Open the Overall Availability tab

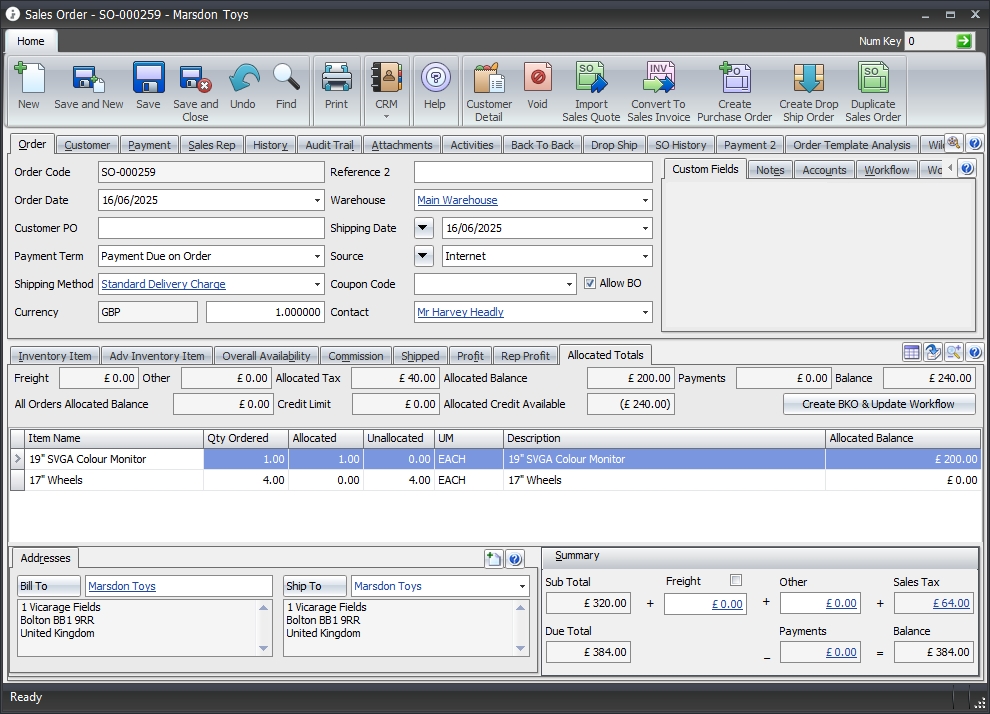click(266, 356)
